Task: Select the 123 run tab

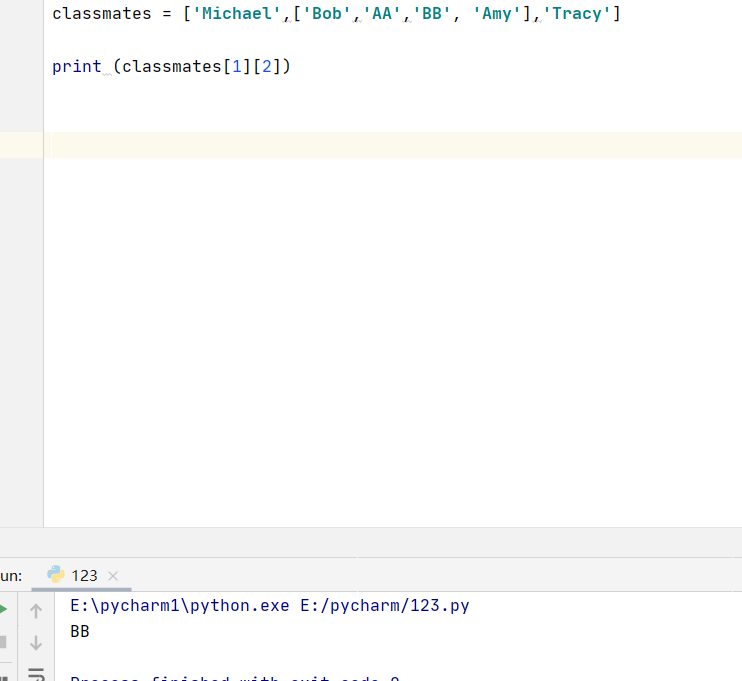Action: tap(81, 575)
